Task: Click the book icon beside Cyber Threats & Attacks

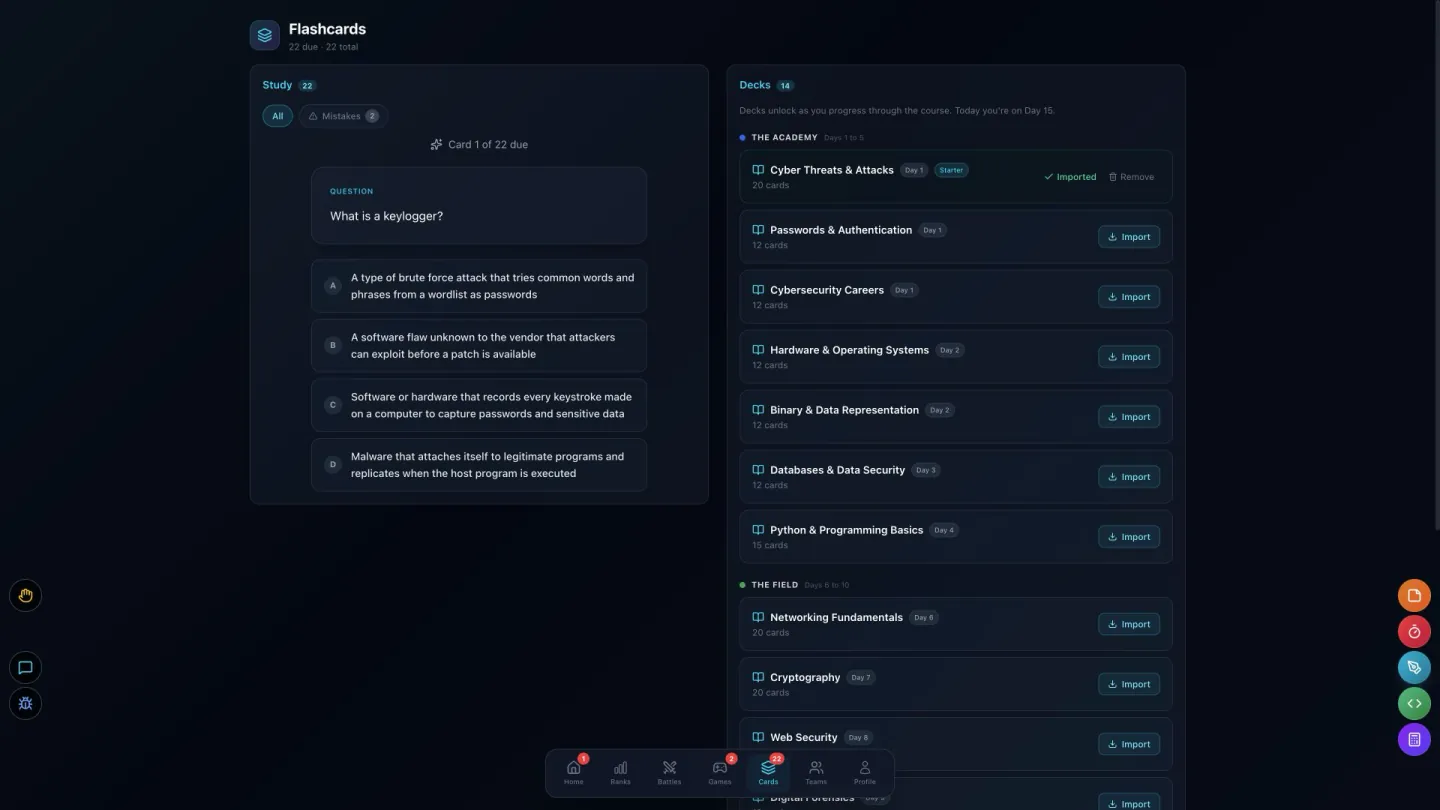Action: click(x=758, y=170)
